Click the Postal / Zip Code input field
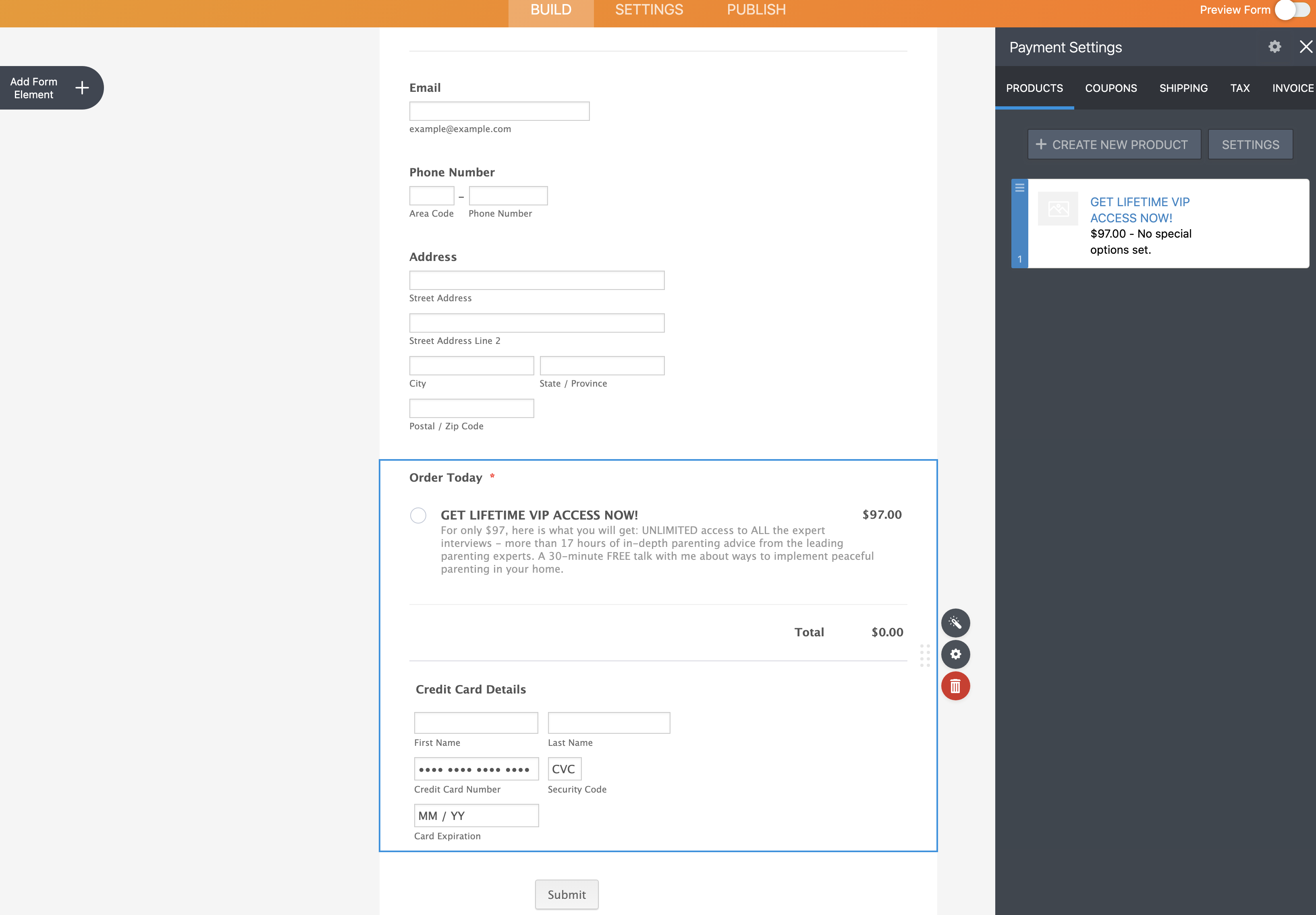1316x915 pixels. (x=471, y=408)
